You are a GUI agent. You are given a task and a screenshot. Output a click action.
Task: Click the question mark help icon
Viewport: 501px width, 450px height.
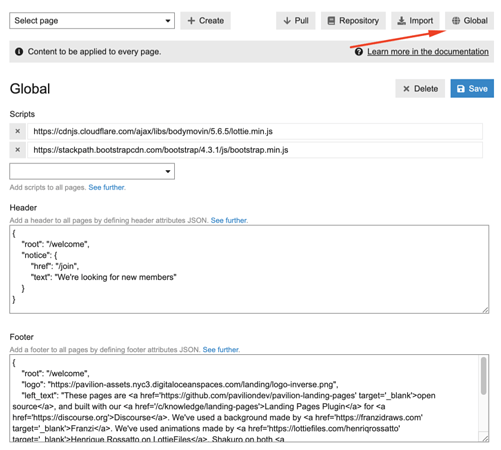click(359, 52)
